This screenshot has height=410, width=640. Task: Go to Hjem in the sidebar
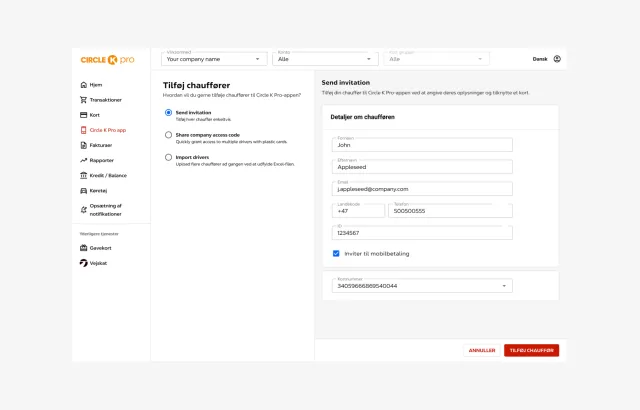coord(96,85)
